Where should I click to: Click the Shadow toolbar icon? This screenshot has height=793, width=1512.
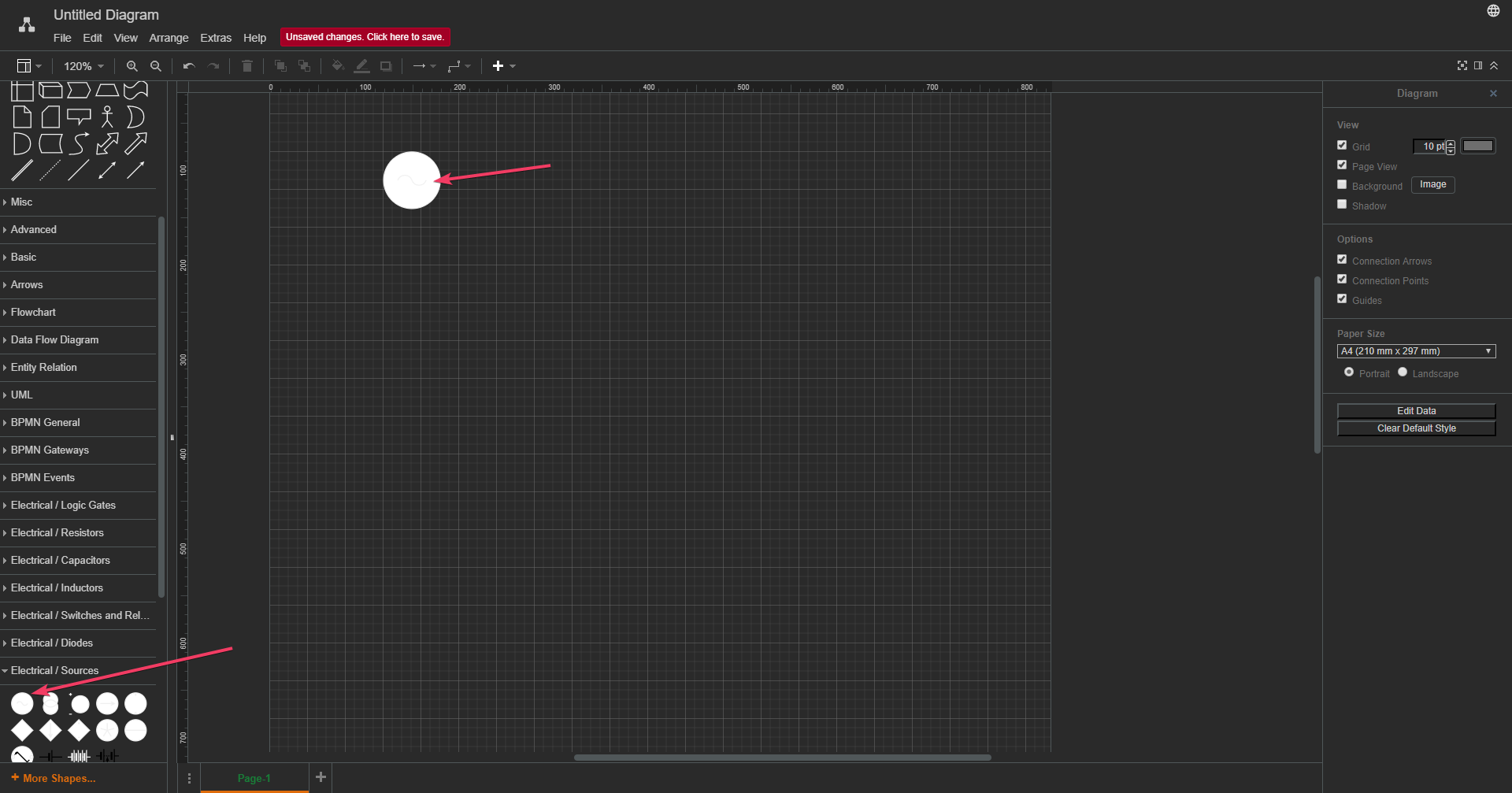386,66
